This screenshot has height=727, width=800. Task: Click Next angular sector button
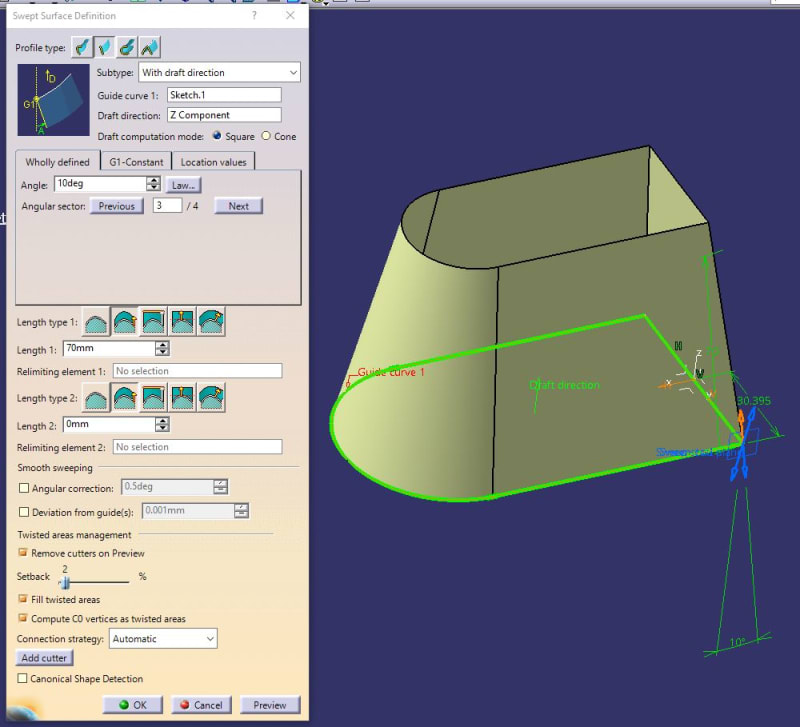238,206
